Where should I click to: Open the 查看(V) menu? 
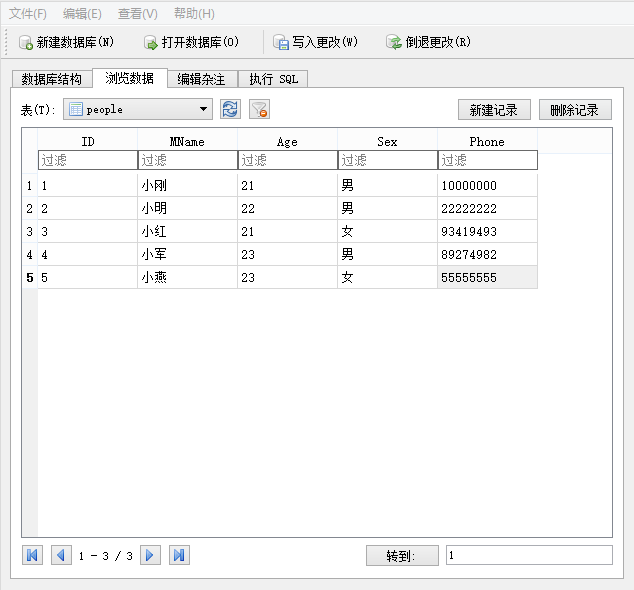(x=137, y=14)
